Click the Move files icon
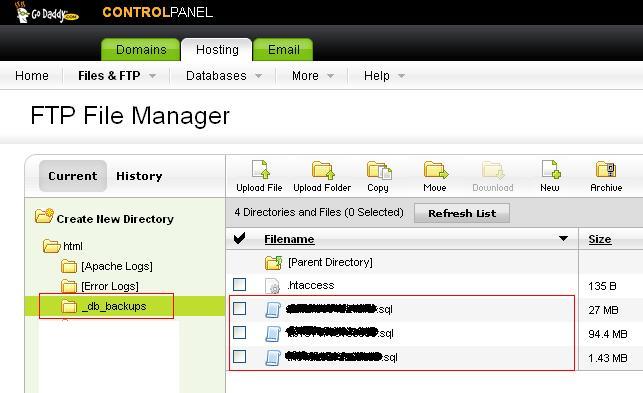 (436, 170)
